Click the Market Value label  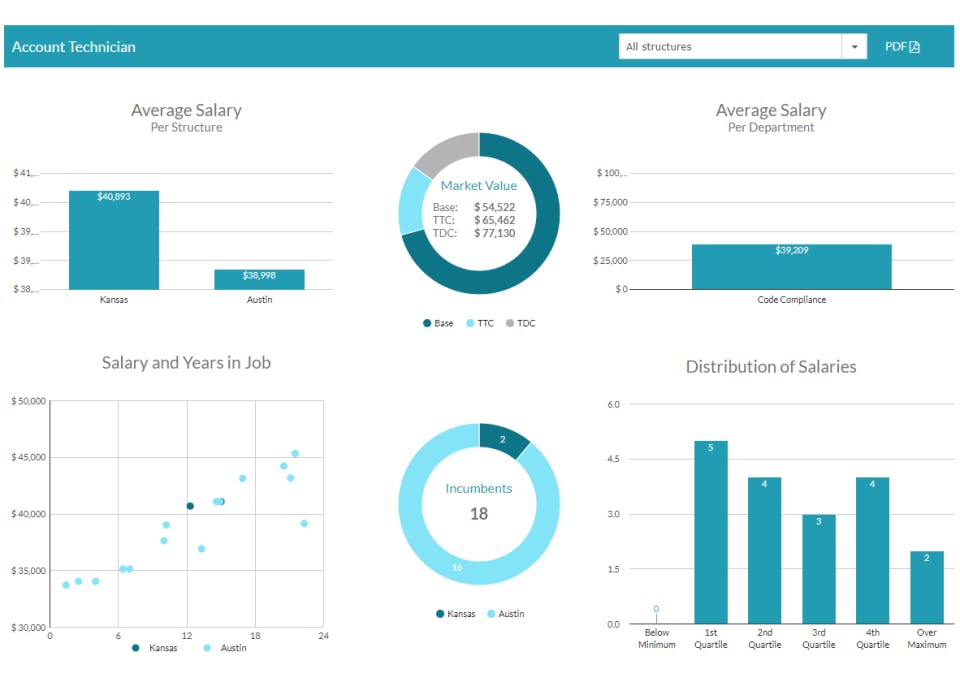(479, 185)
